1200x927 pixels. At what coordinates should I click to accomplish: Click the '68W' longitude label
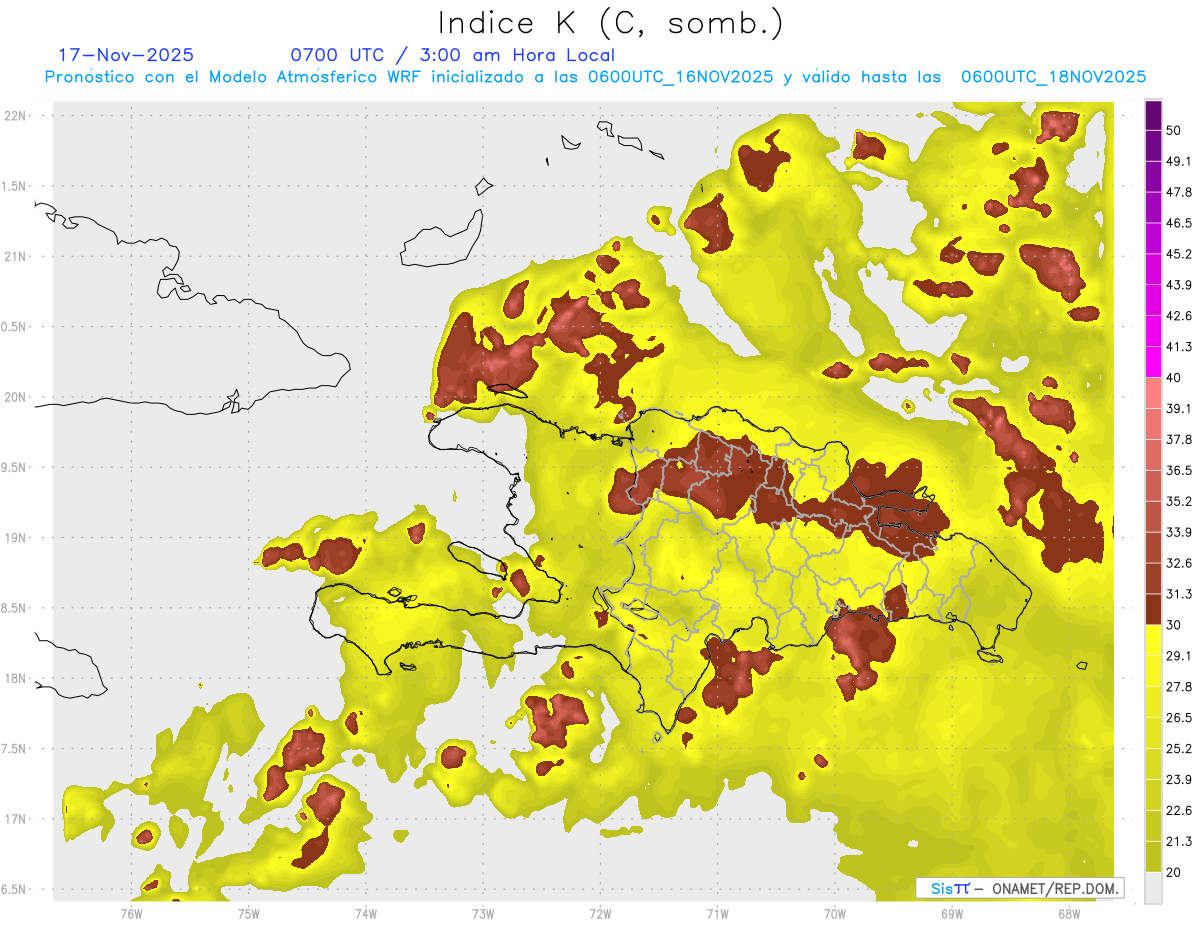coord(1069,913)
